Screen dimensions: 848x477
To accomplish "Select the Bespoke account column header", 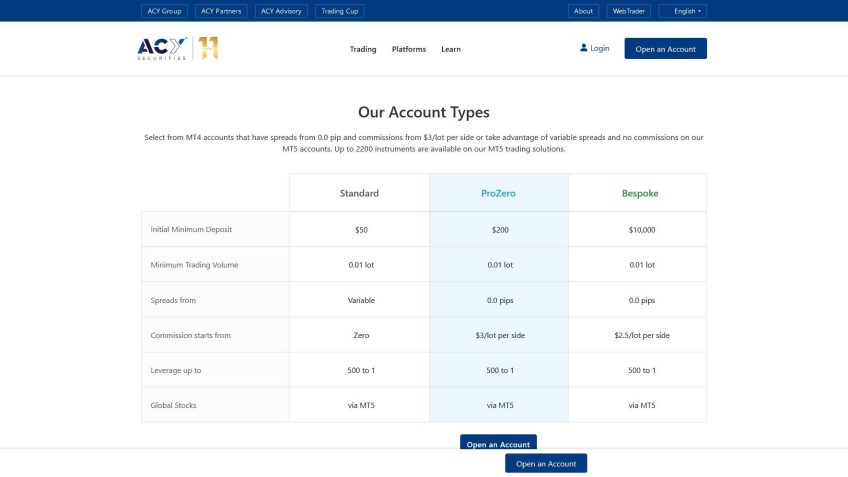I will [x=637, y=193].
